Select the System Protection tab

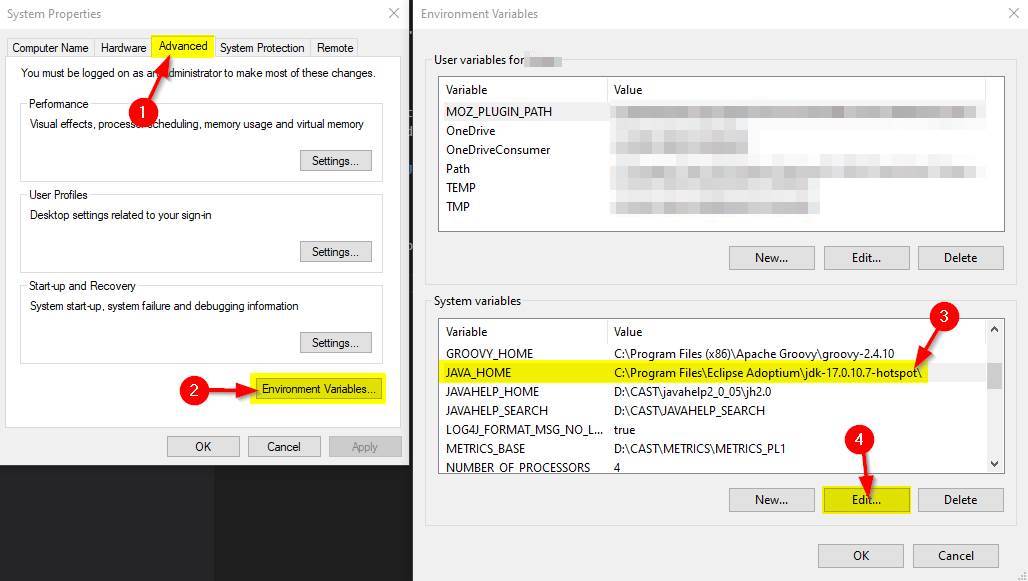click(262, 48)
